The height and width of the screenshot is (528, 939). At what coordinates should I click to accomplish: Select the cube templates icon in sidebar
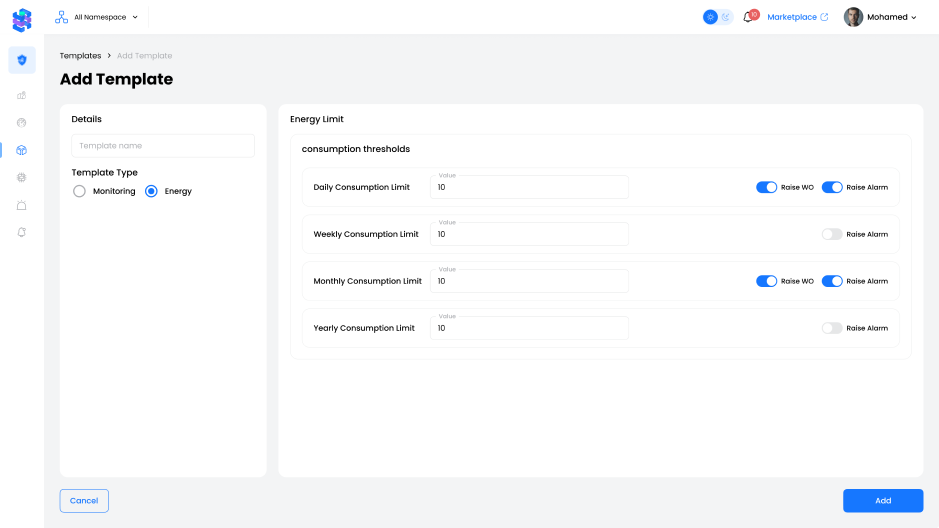22,150
